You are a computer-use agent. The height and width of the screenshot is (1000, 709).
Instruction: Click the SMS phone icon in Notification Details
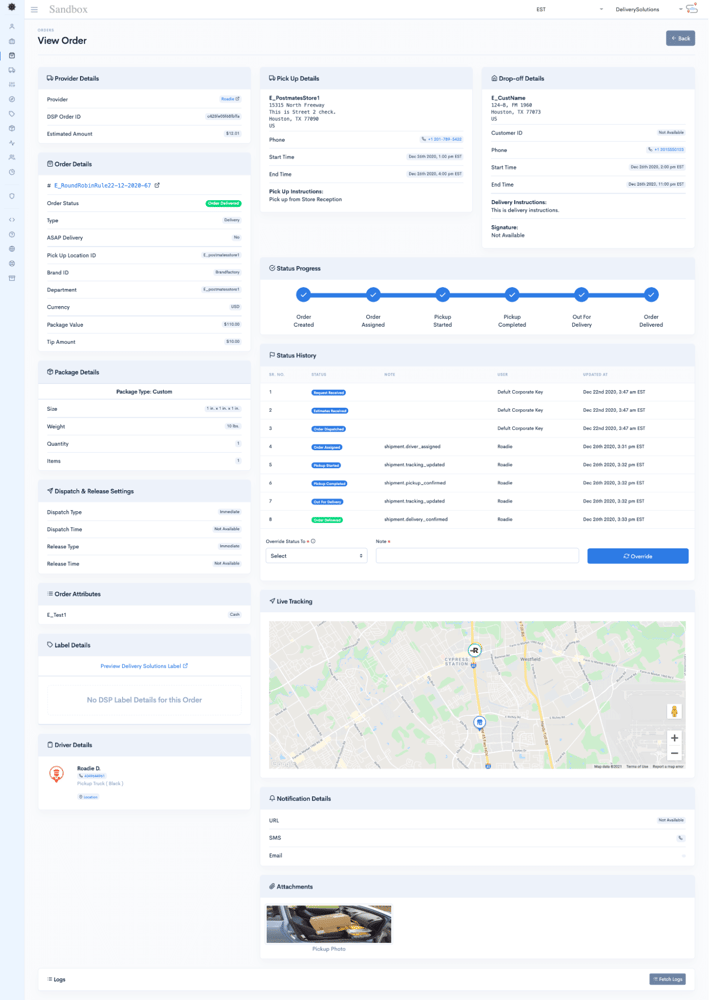point(680,838)
